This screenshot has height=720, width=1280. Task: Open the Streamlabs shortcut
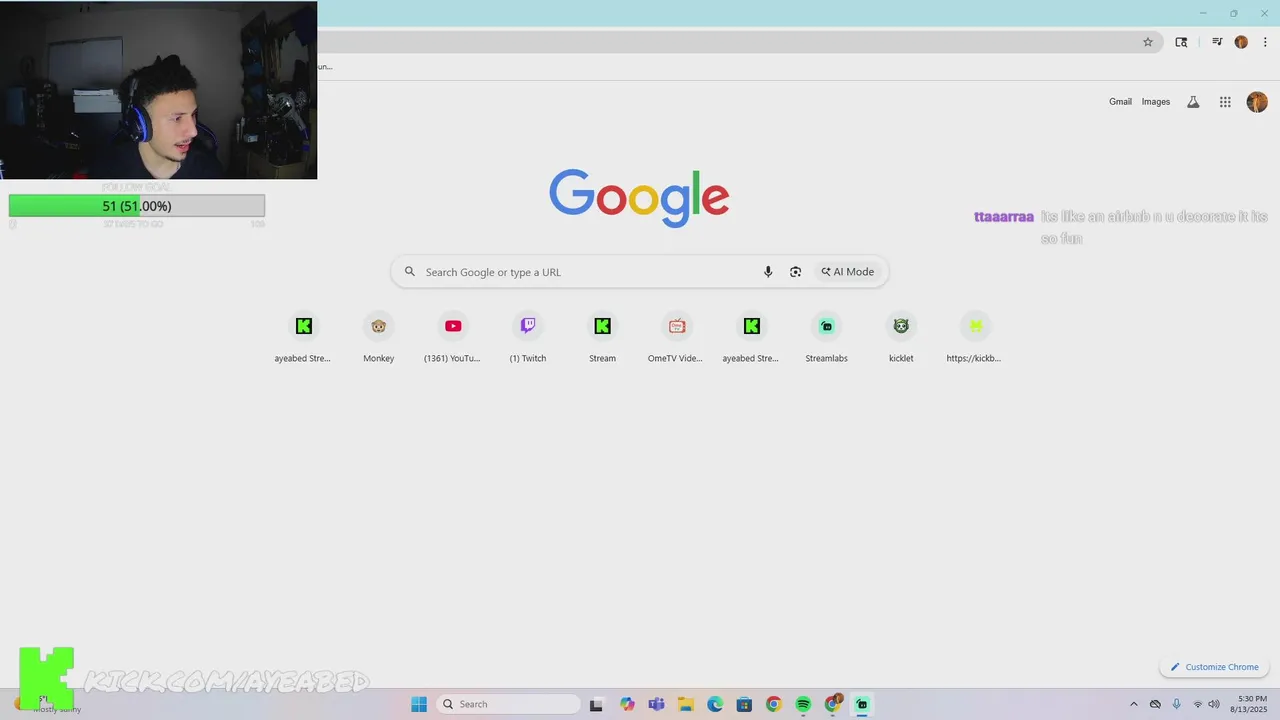826,337
